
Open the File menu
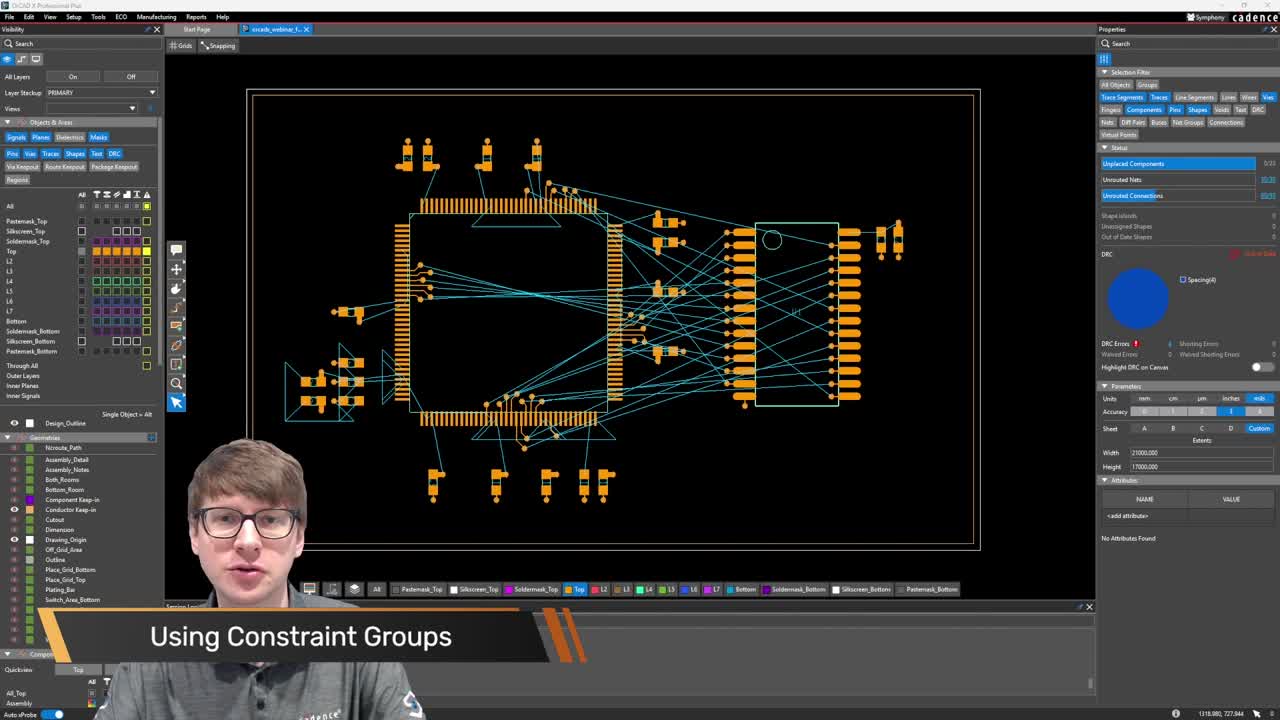click(9, 17)
